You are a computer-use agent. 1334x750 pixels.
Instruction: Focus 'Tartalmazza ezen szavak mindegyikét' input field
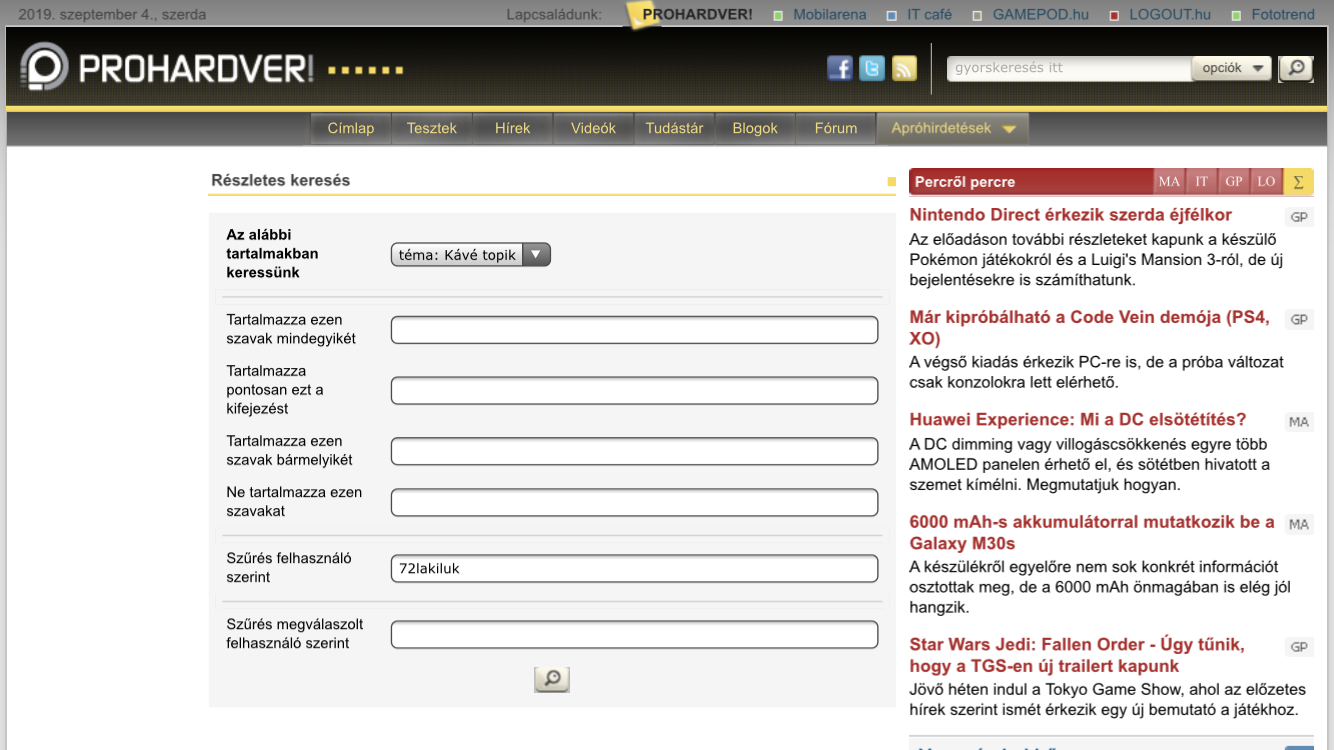[x=634, y=330]
